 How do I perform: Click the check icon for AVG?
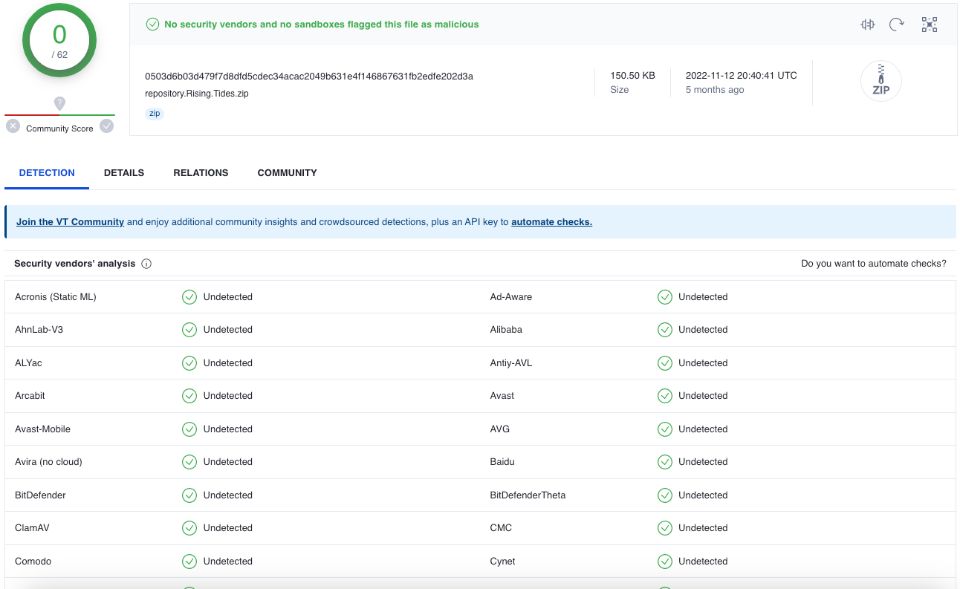pos(665,429)
